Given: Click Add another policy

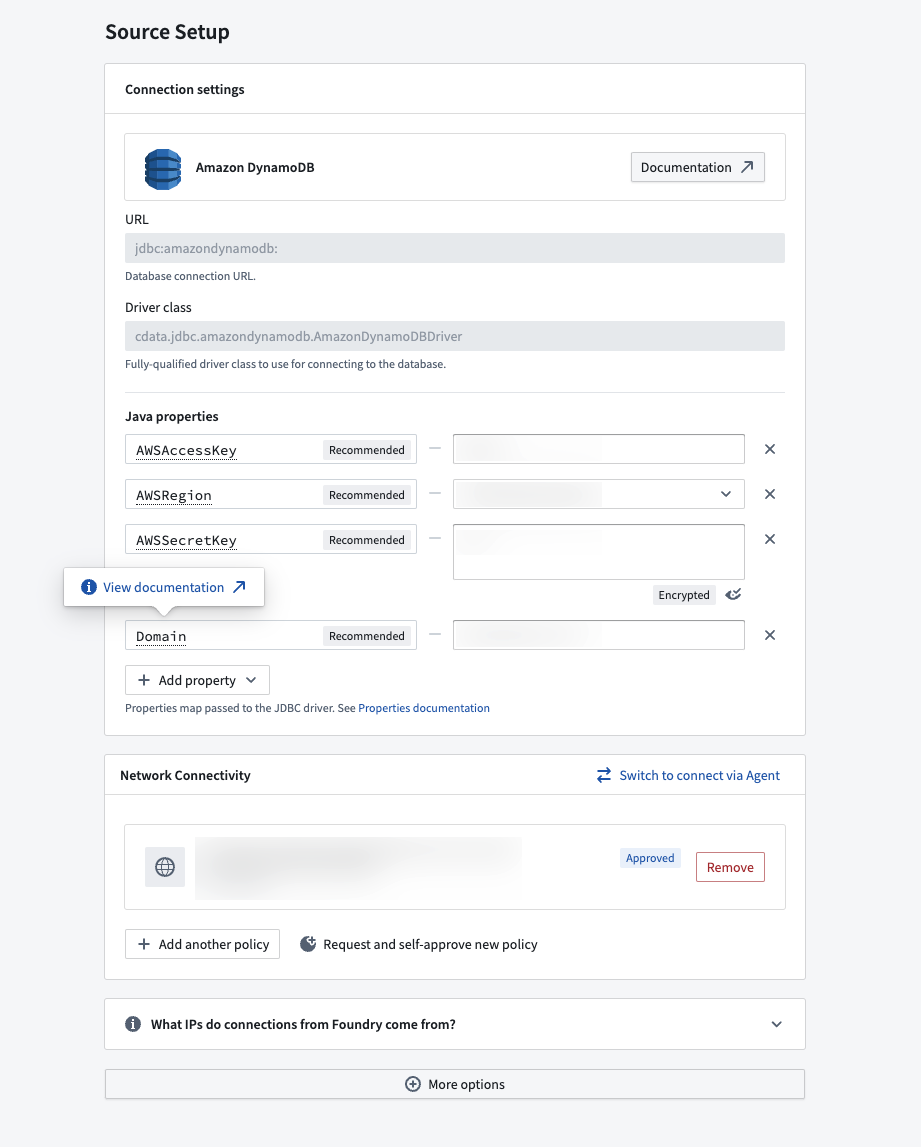Looking at the screenshot, I should pos(203,944).
